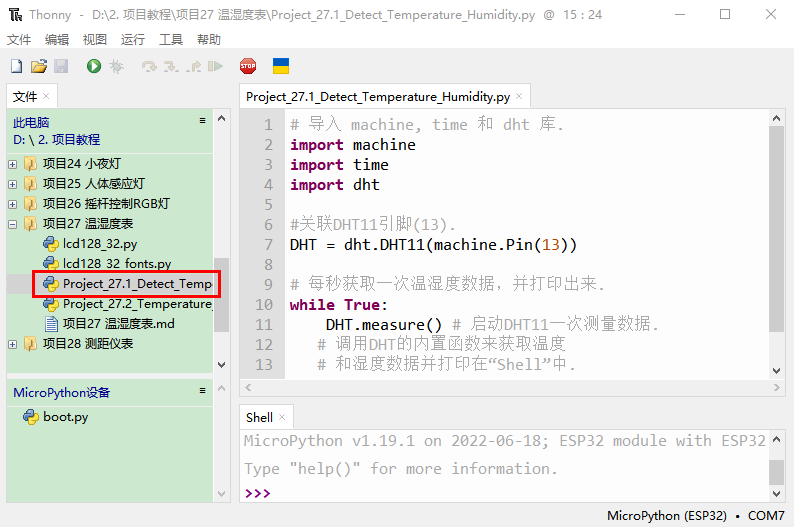794x527 pixels.
Task: Click the Step over debug icon
Action: click(x=149, y=66)
